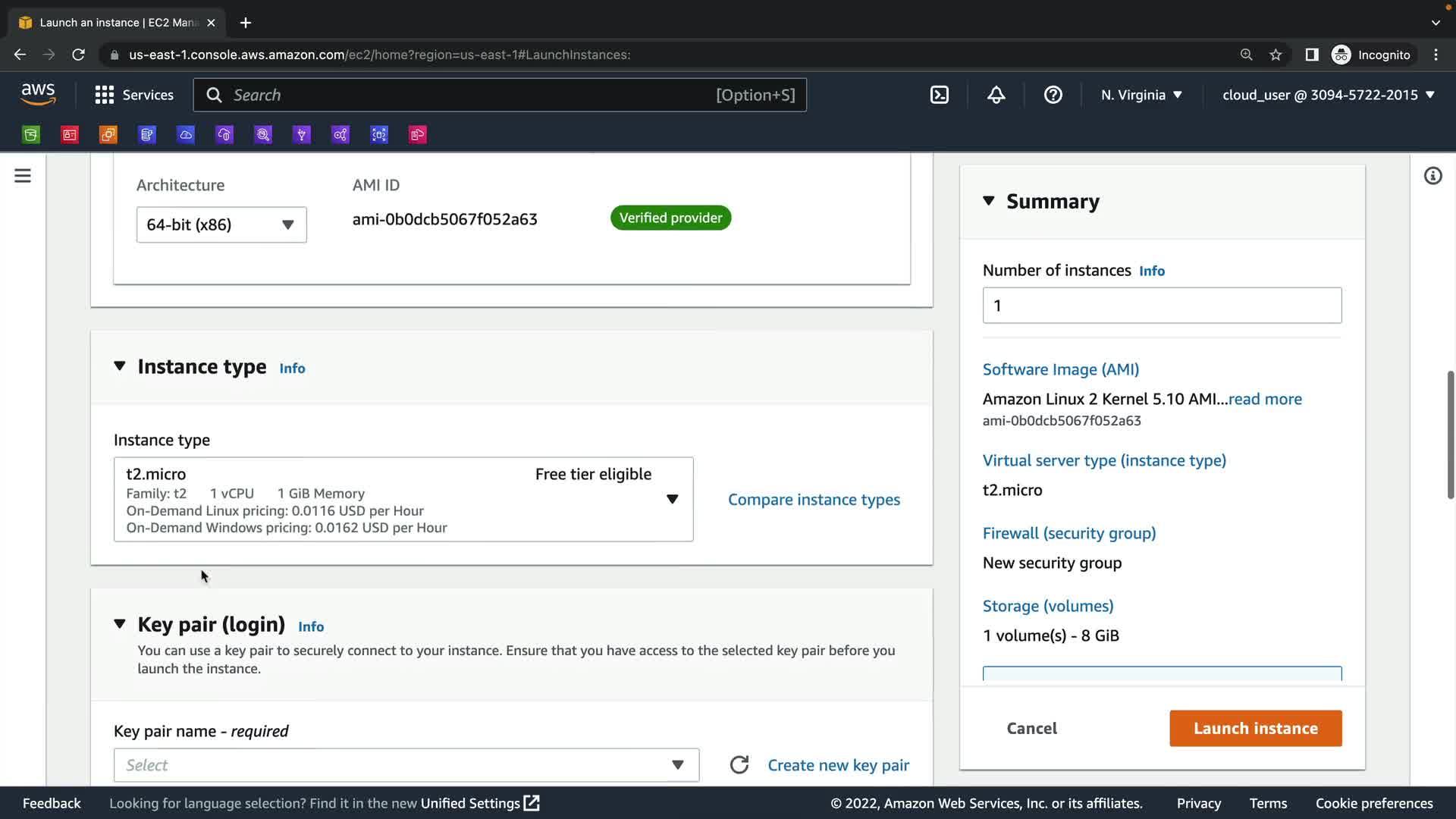Viewport: 1456px width, 819px height.
Task: Open the orange EC2 shortcut icon
Action: [108, 135]
